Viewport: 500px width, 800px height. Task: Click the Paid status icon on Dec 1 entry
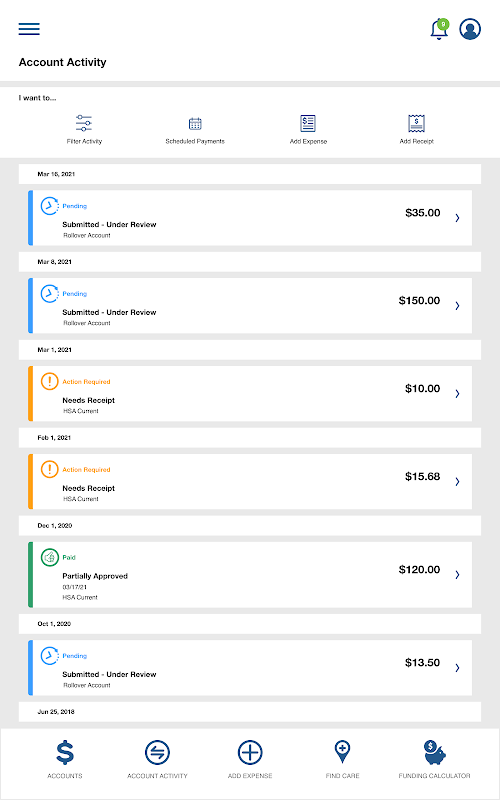pyautogui.click(x=49, y=558)
